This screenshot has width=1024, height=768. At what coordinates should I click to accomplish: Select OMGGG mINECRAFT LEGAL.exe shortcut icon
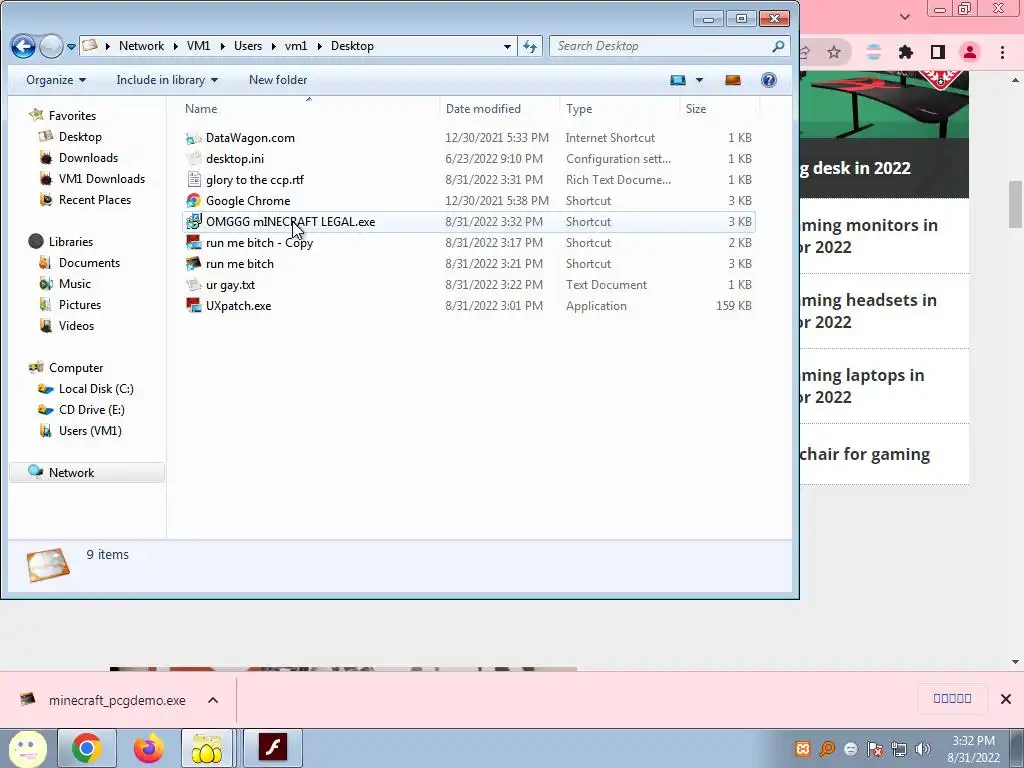tap(193, 221)
